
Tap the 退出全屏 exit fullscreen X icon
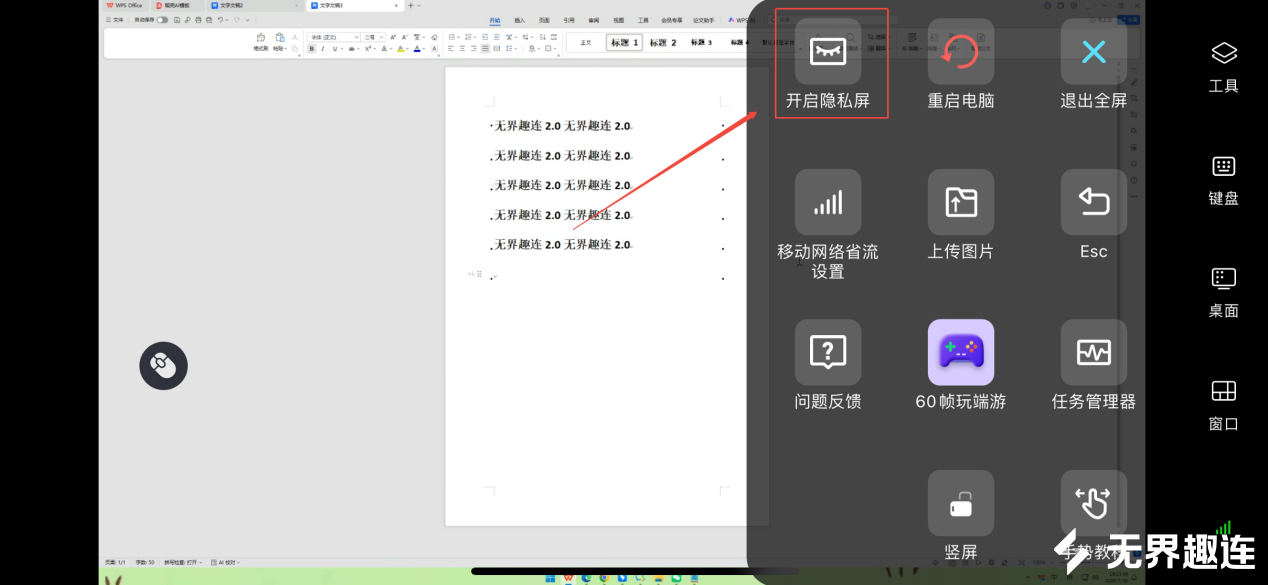[x=1094, y=51]
